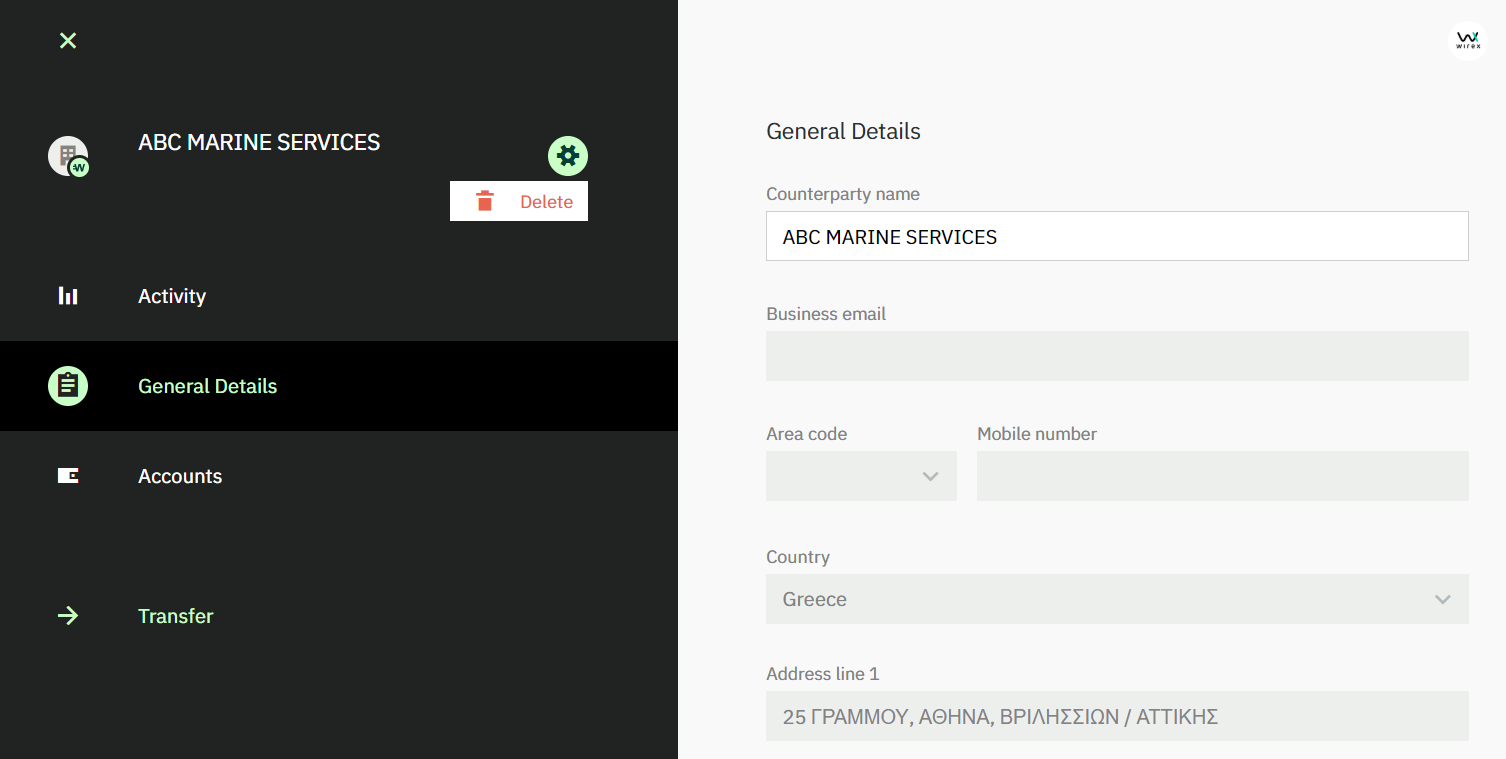Click the Address line 1 field
Screen dimensions: 1506x759
tap(1117, 716)
